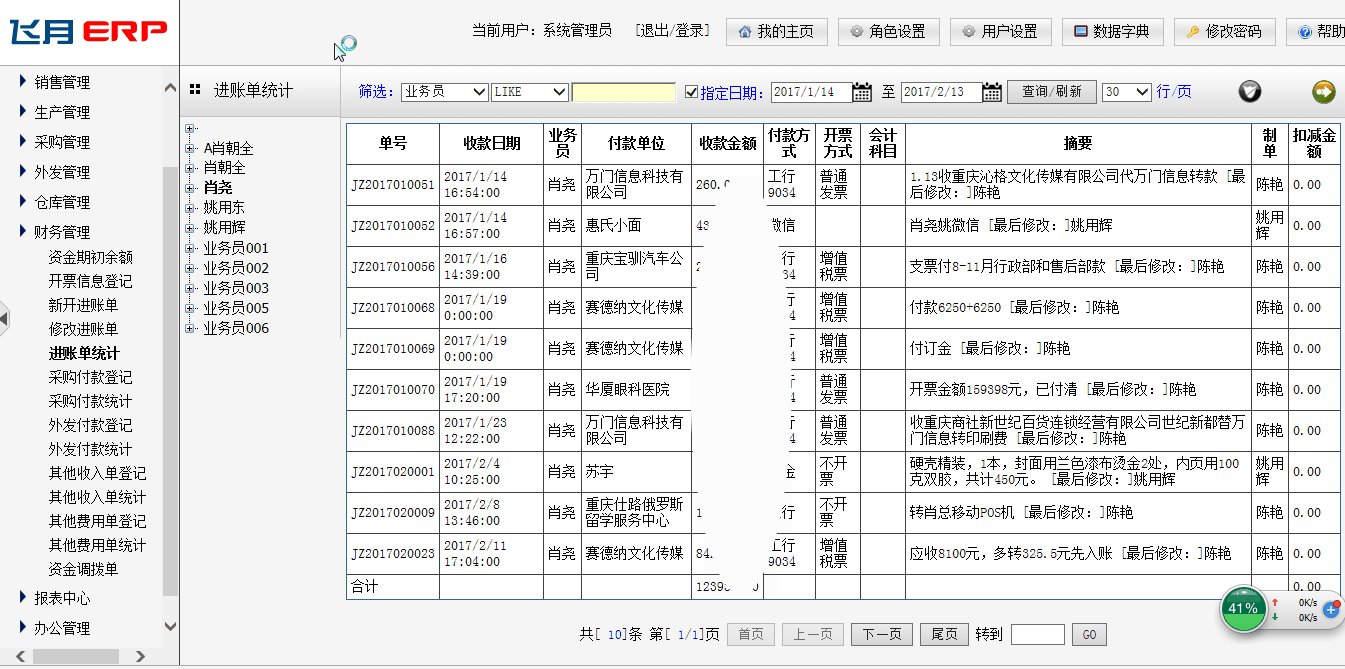Open the 业务员 filter field dropdown
Screen dimensions: 1345x669
click(444, 92)
